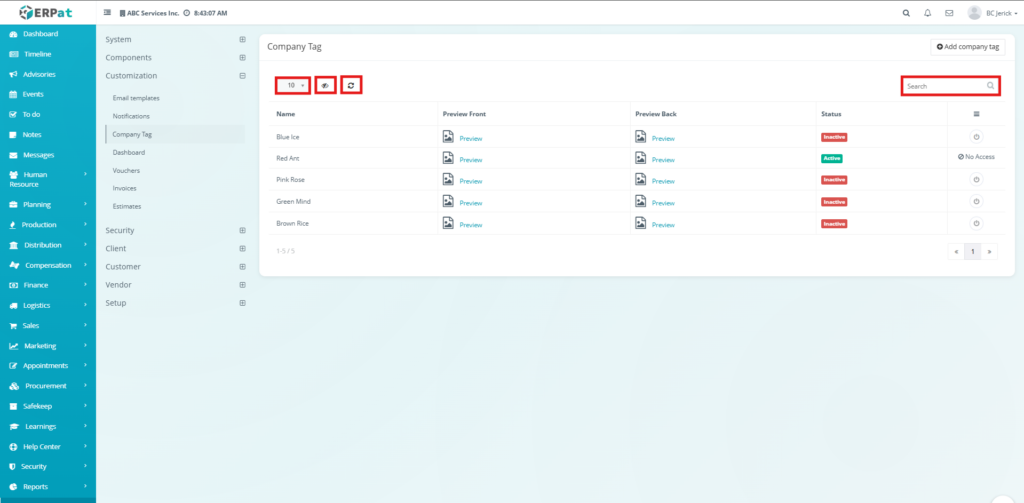Toggle status power button for Blue Ice
The width and height of the screenshot is (1024, 503).
pos(976,137)
